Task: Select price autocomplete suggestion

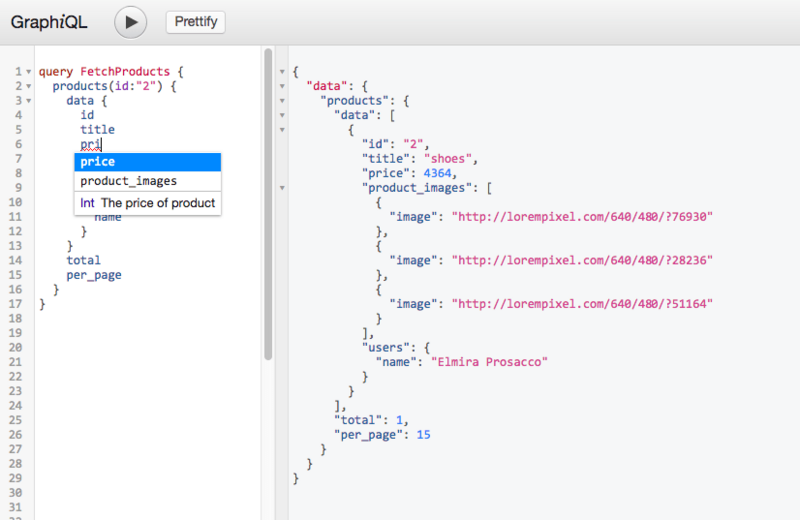Action: 147,162
